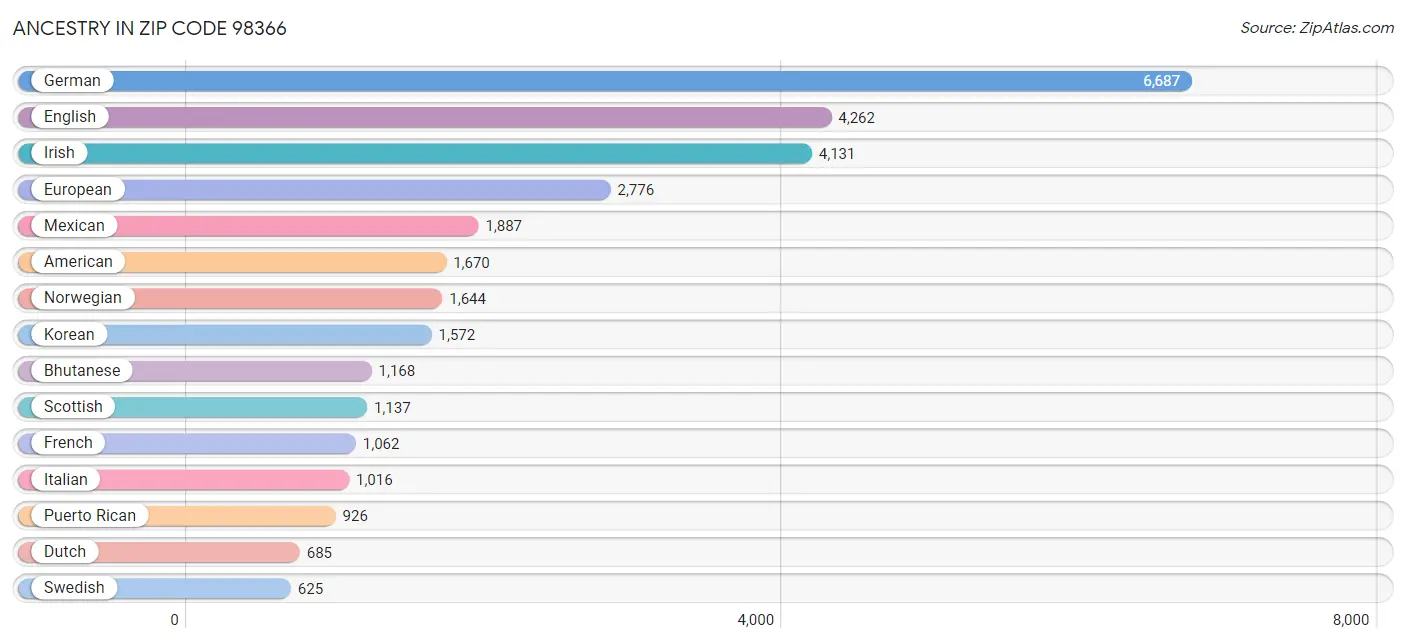Click the Scottish bar label
This screenshot has height=644, width=1406.
[x=73, y=407]
